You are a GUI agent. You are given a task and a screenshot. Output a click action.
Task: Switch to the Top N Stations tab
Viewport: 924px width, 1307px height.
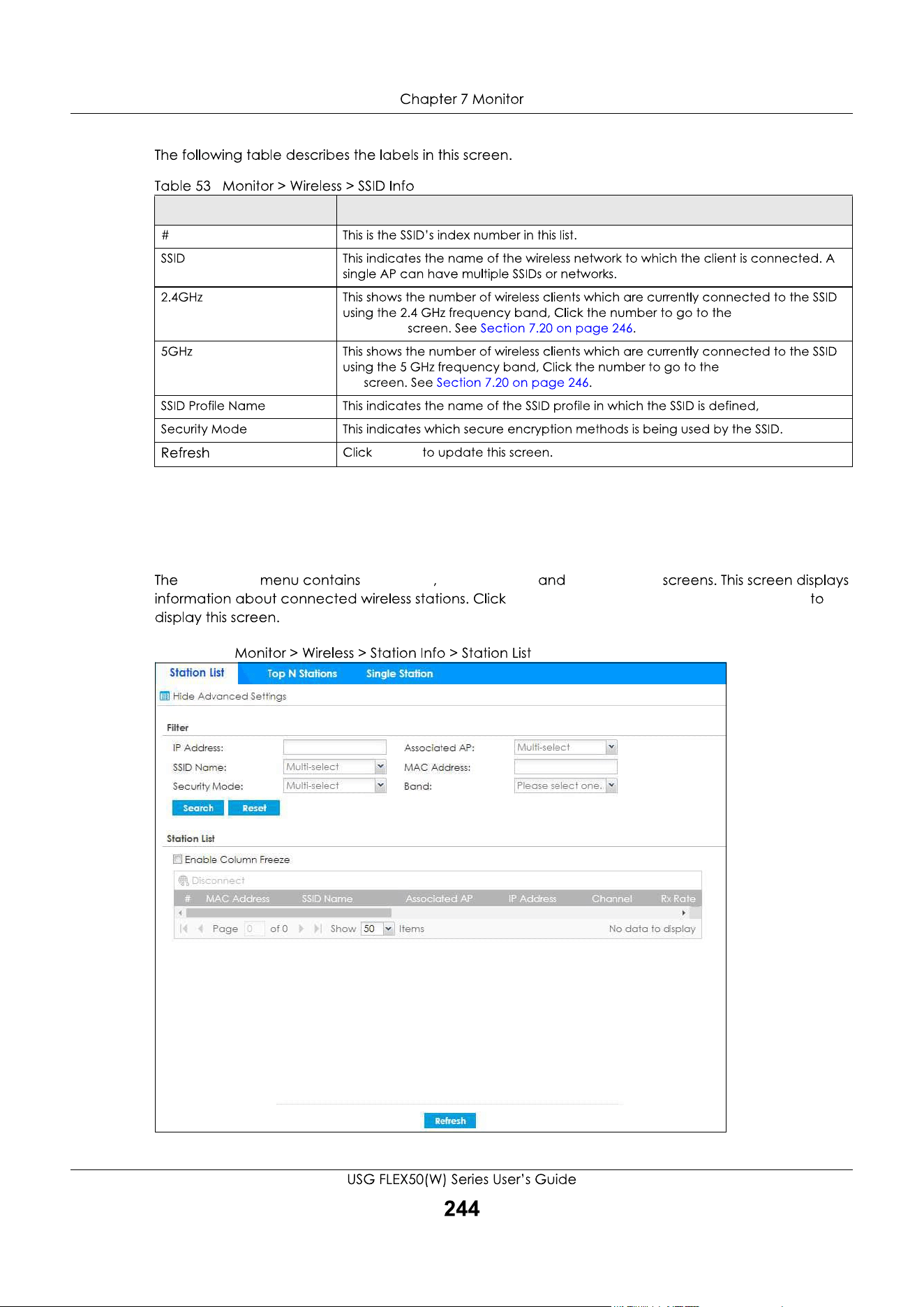click(302, 674)
